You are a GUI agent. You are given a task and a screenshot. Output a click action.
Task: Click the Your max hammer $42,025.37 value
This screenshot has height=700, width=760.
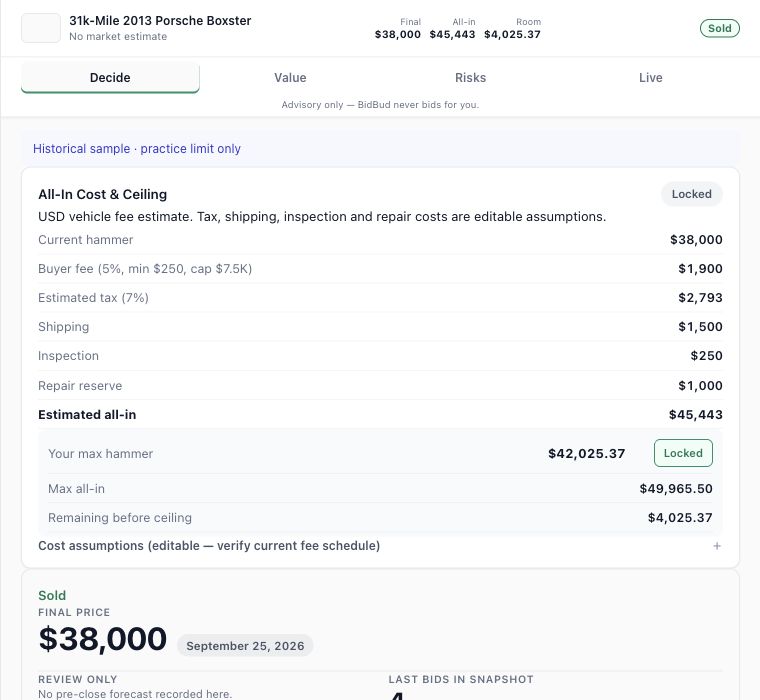(x=586, y=454)
